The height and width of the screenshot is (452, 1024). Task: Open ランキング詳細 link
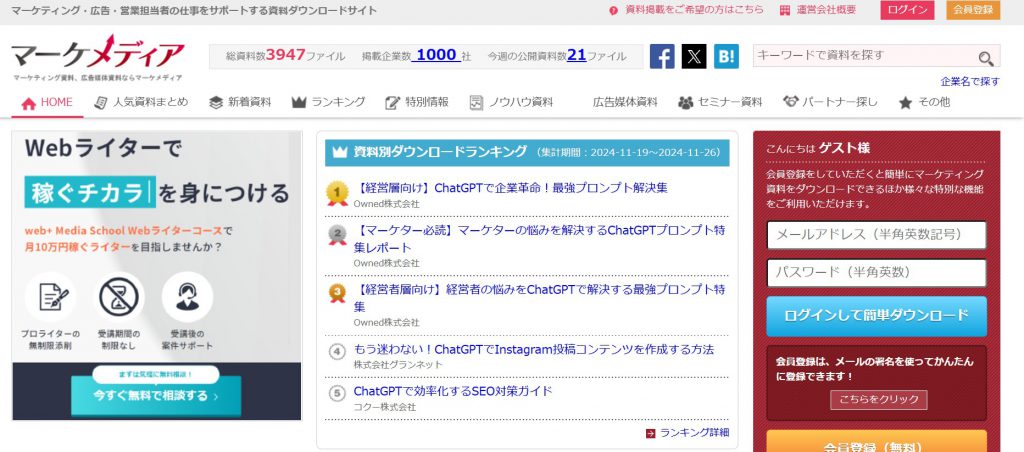point(694,433)
